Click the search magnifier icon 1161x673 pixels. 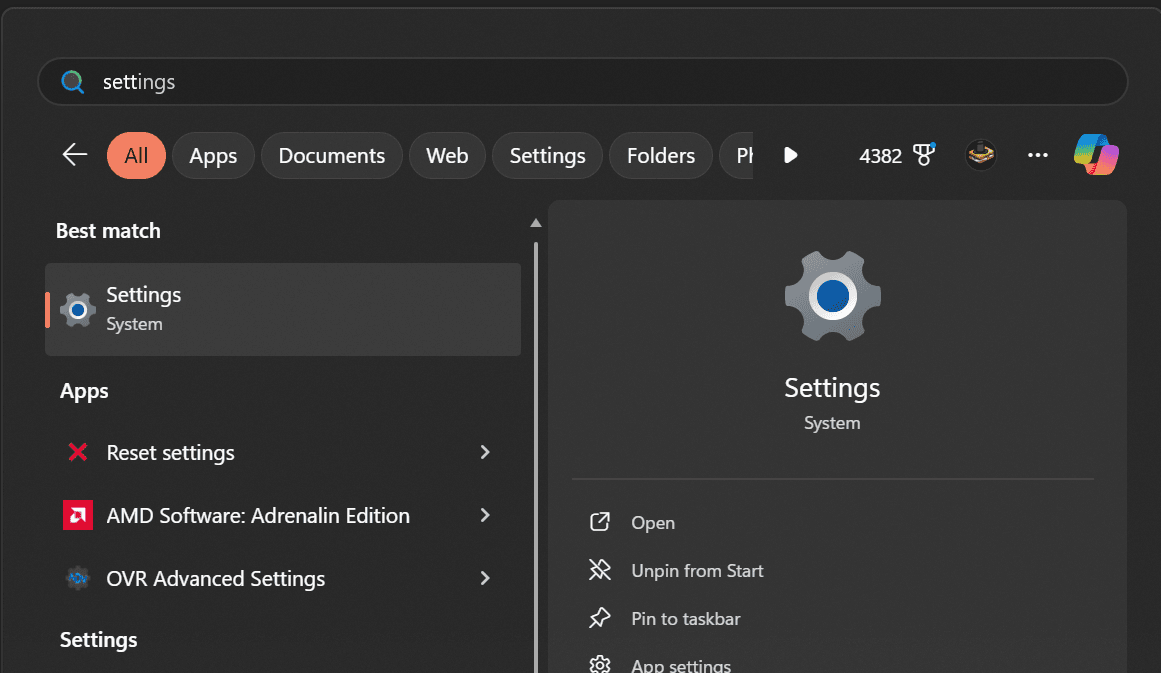click(72, 83)
